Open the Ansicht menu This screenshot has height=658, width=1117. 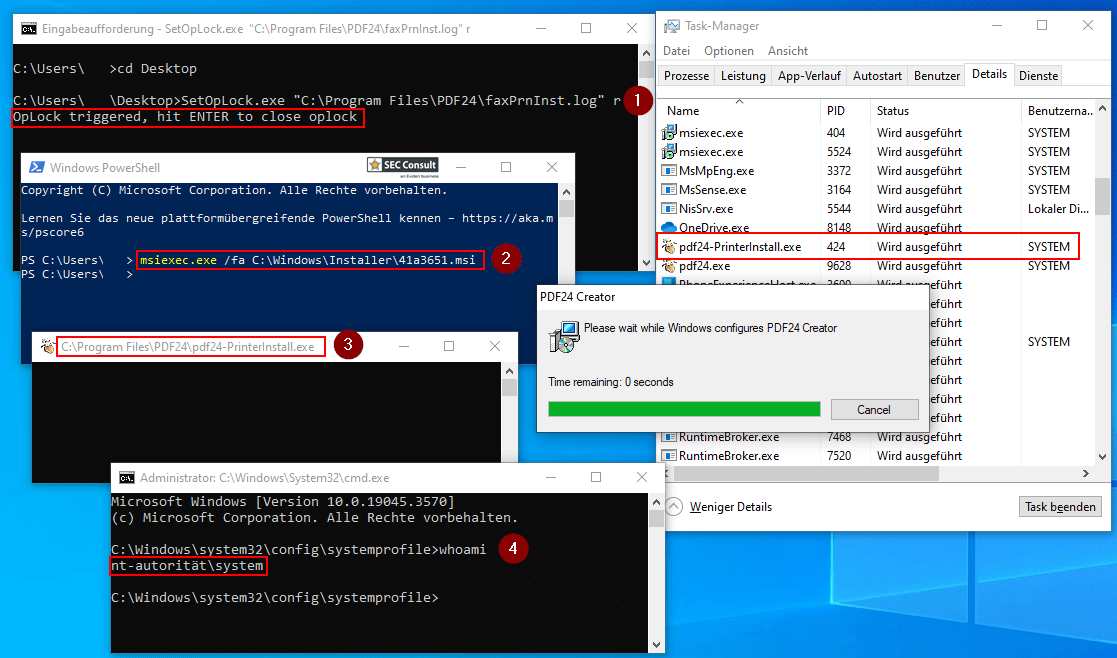point(786,50)
